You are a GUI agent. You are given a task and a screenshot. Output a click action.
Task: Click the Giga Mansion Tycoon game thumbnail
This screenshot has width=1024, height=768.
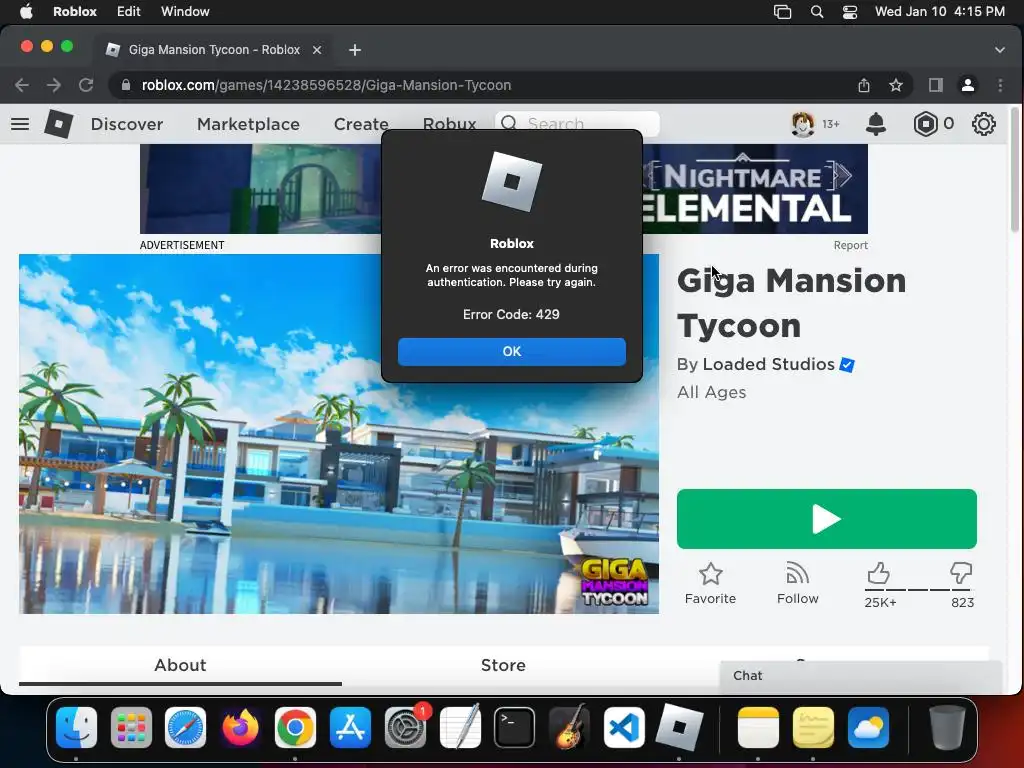pyautogui.click(x=339, y=434)
